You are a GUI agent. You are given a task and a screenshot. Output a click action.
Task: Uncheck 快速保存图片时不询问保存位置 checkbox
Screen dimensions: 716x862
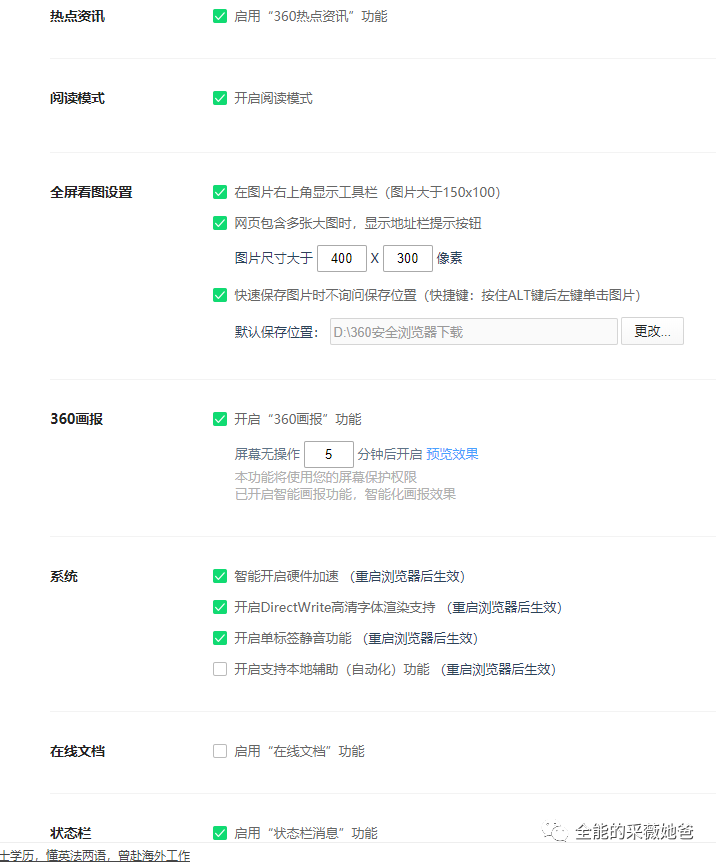220,295
